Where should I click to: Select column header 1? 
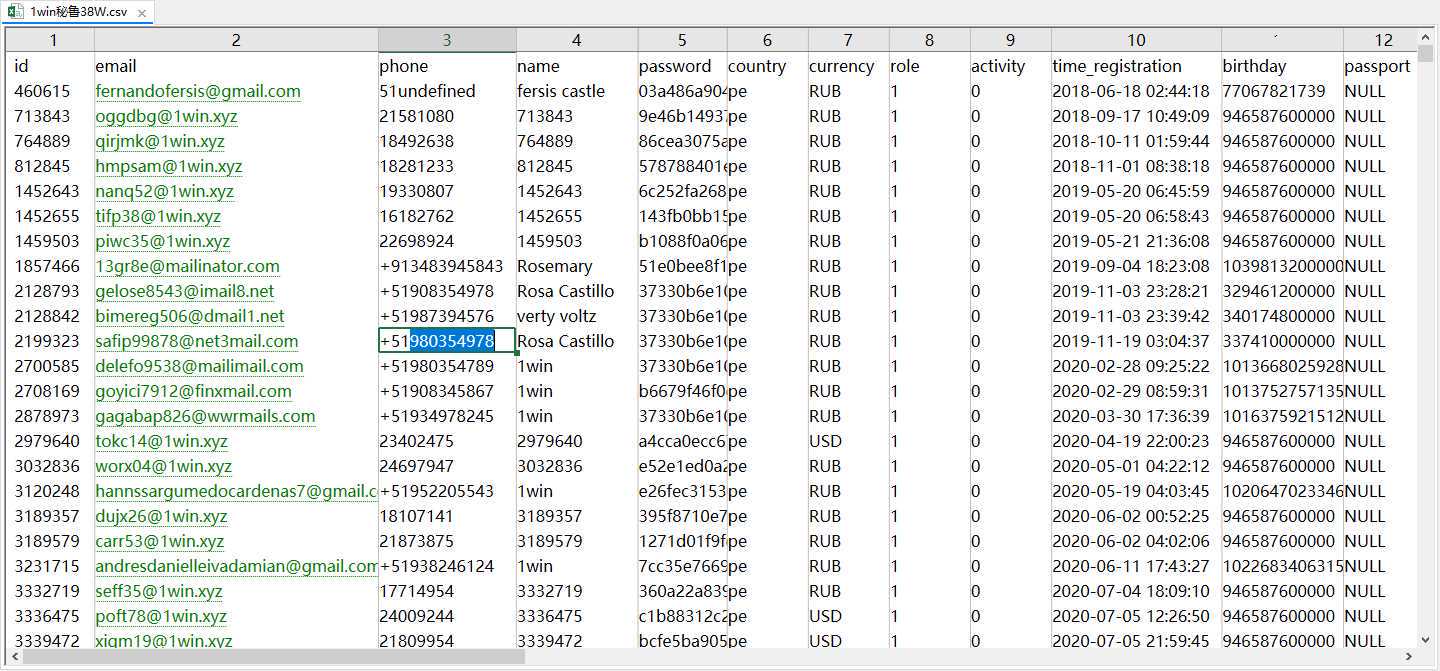[52, 40]
